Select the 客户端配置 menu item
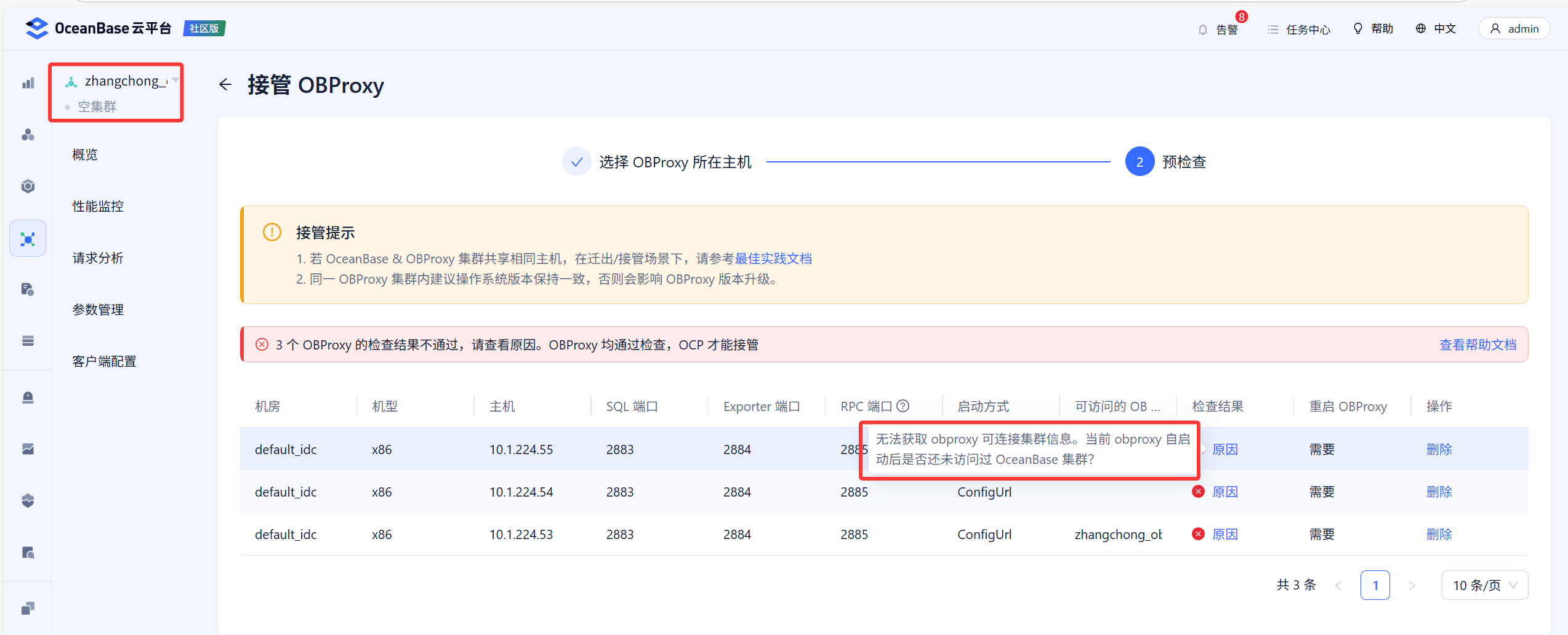The image size is (1568, 635). click(104, 361)
